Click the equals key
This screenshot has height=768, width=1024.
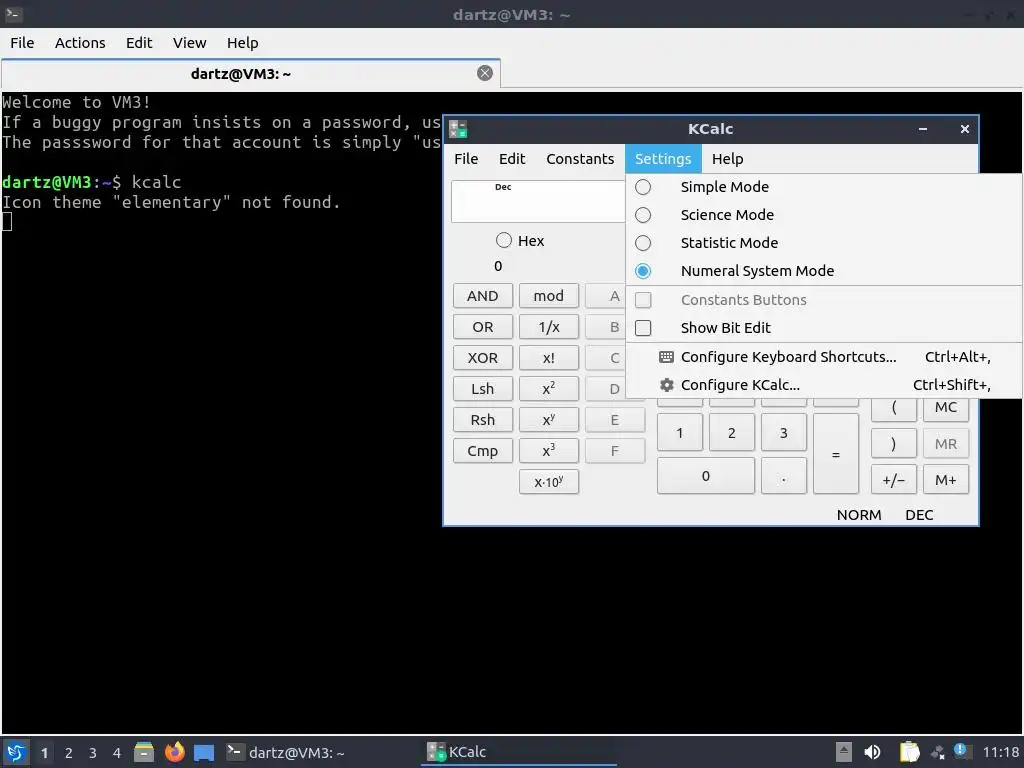[836, 454]
